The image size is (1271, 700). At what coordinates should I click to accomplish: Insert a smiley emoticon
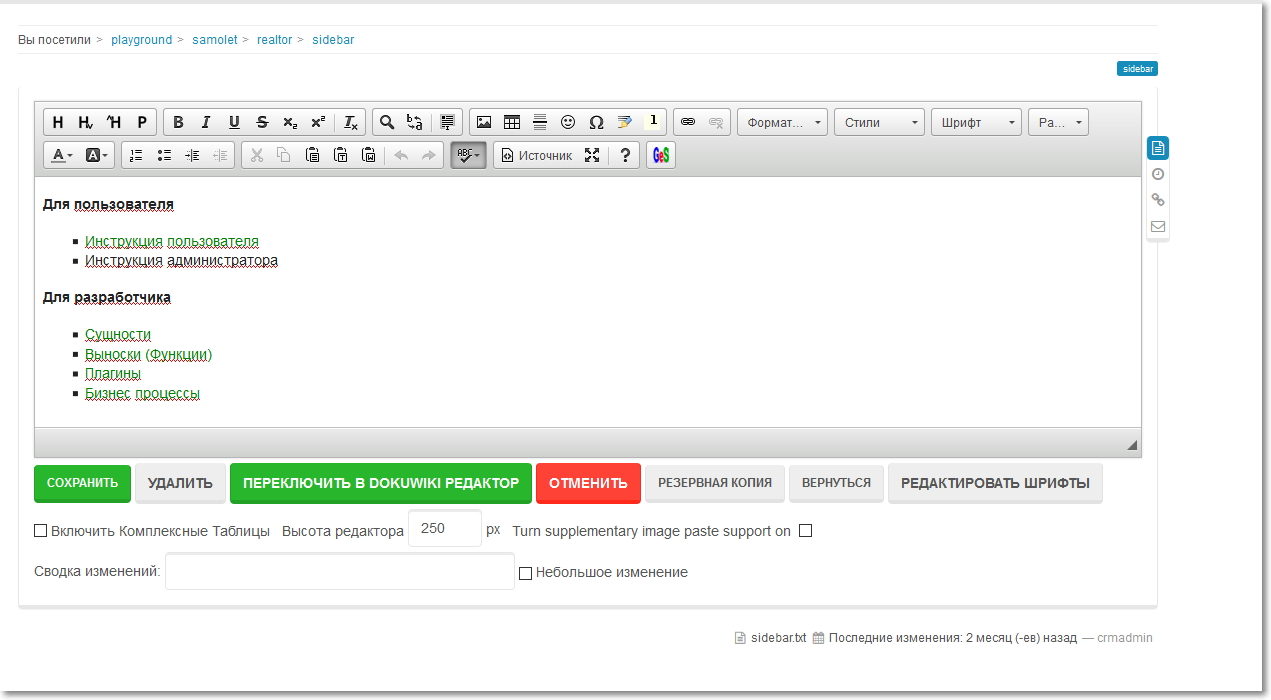coord(568,122)
